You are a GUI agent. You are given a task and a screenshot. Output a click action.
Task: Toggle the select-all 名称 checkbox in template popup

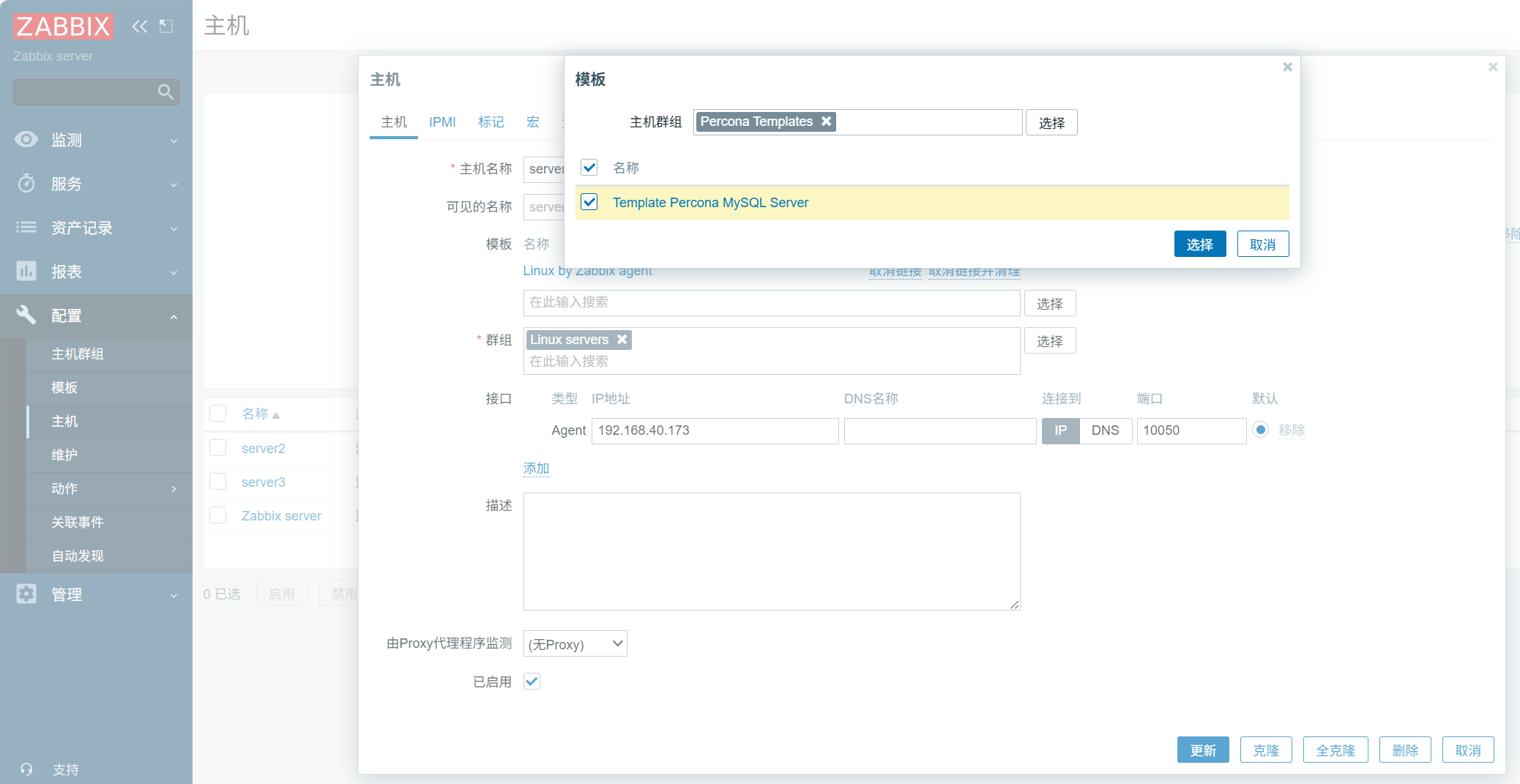(589, 168)
